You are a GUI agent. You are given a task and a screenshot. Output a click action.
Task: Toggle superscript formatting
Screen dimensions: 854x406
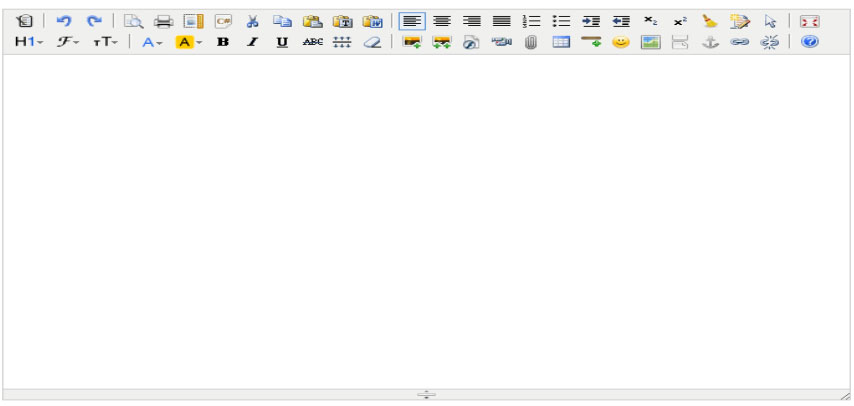680,22
